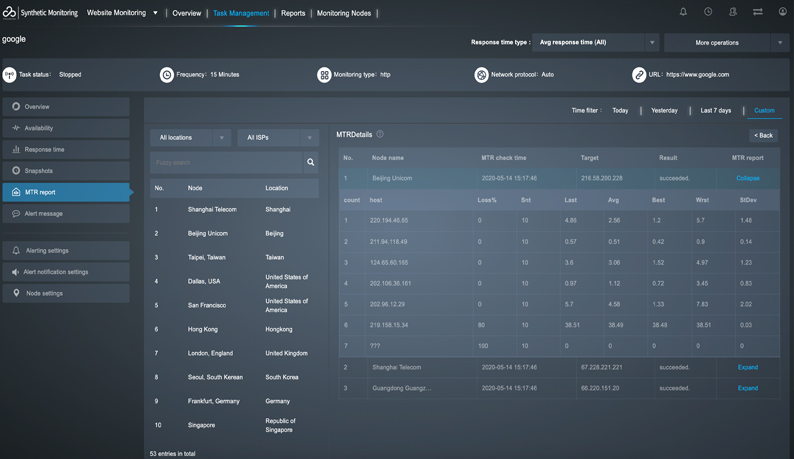Select the Last 7 days time filter
The image size is (794, 459).
coord(715,110)
